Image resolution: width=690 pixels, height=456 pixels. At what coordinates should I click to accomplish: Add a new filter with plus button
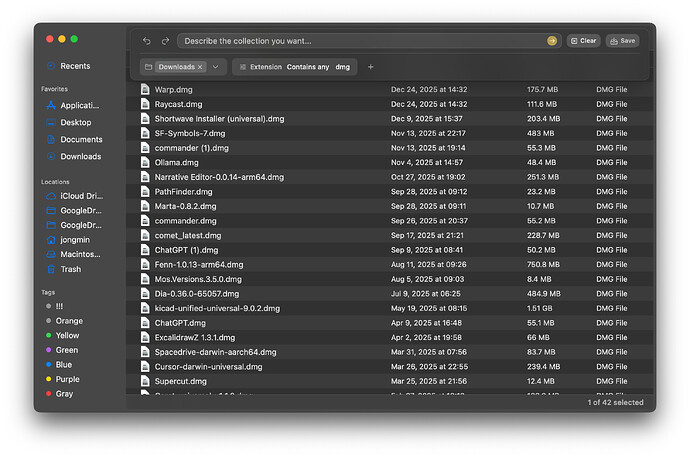pyautogui.click(x=371, y=67)
